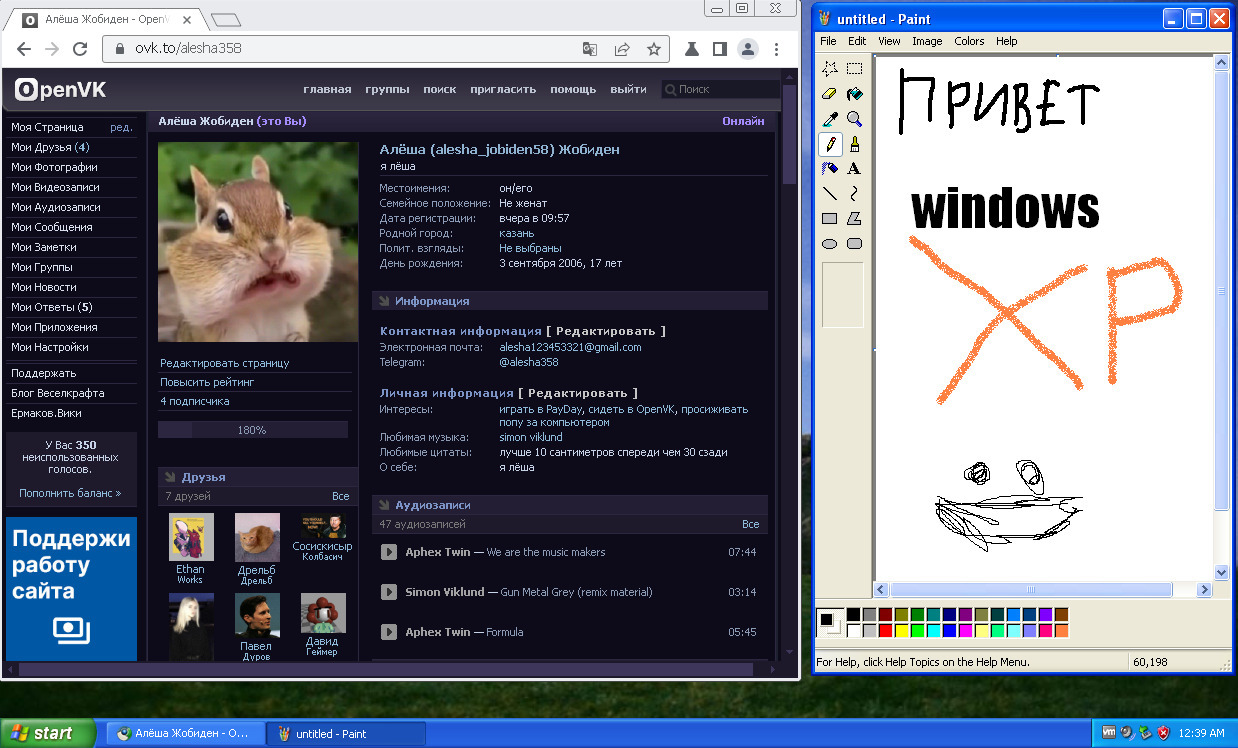Image resolution: width=1238 pixels, height=748 pixels.
Task: Show all friends via Все link
Action: pos(341,496)
